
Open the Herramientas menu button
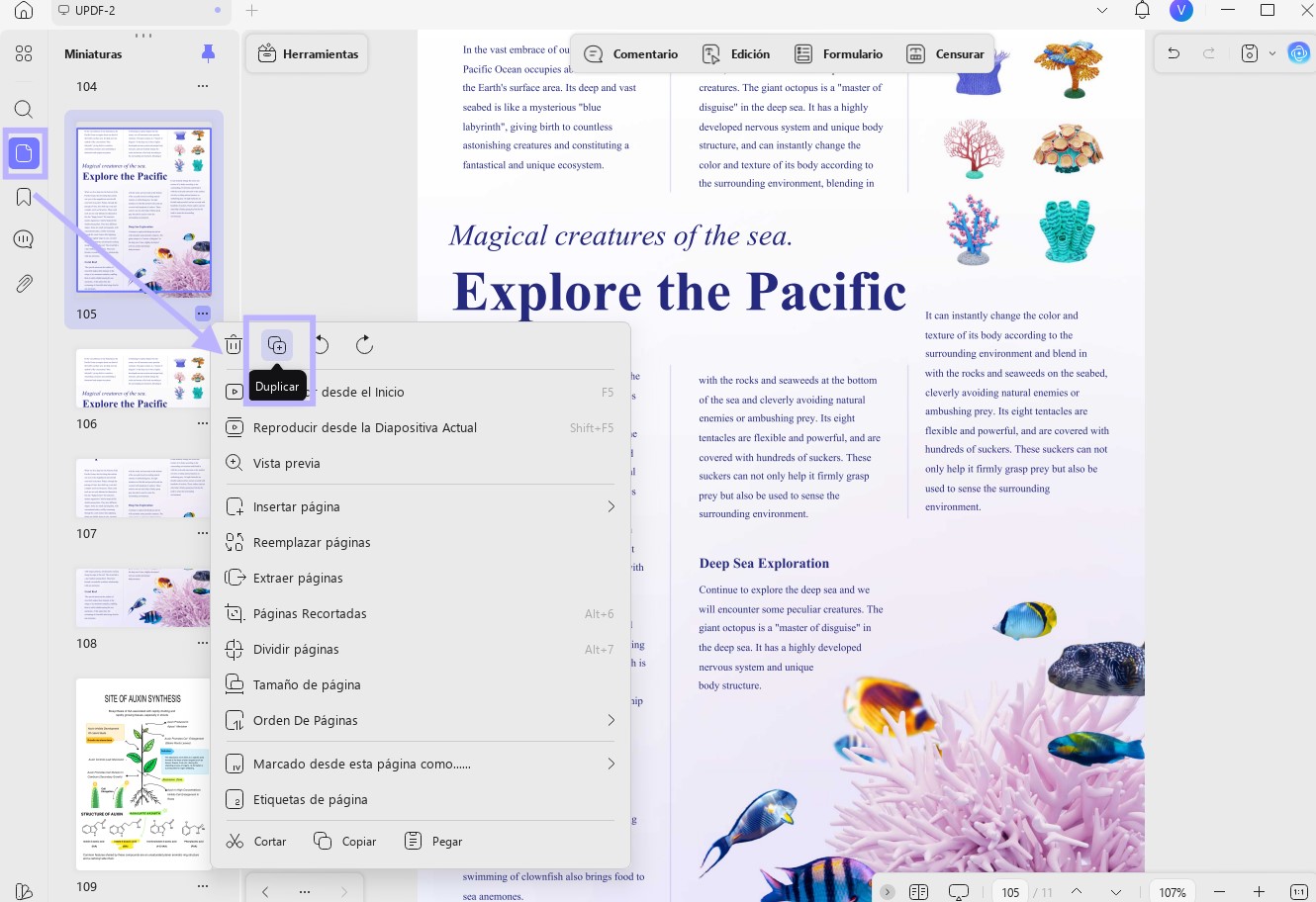[x=308, y=54]
